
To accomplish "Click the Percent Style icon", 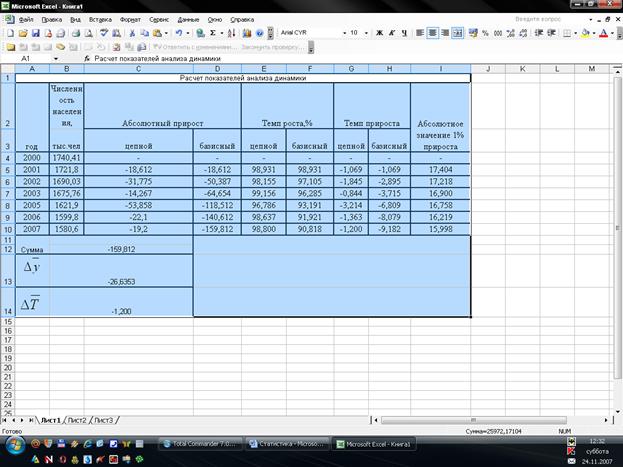I will pyautogui.click(x=485, y=33).
